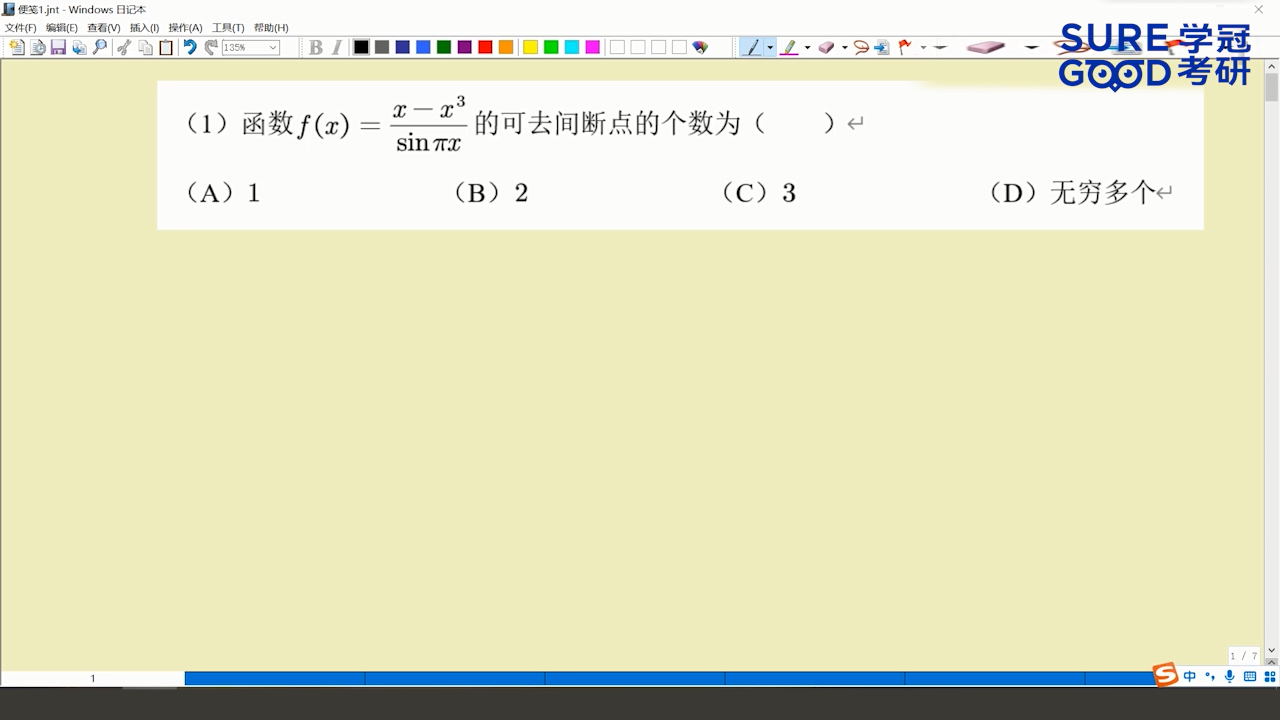The width and height of the screenshot is (1280, 720).
Task: Select the Eraser tool
Action: point(826,47)
